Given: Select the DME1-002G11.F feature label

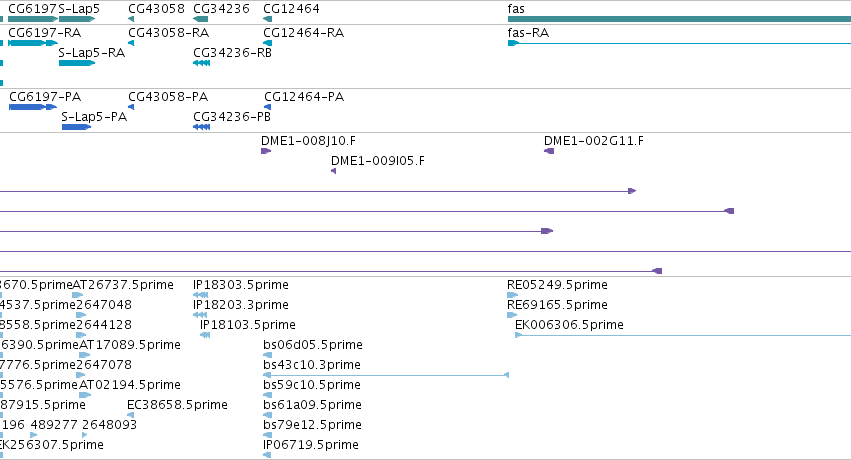Looking at the screenshot, I should (594, 140).
